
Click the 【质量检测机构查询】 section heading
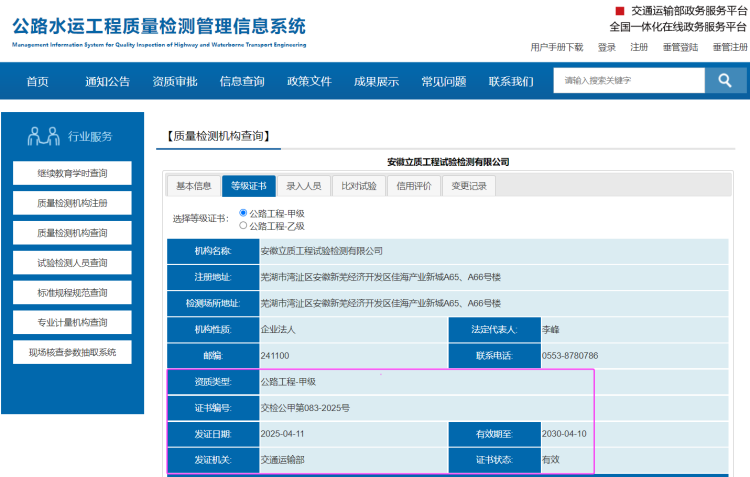218,136
